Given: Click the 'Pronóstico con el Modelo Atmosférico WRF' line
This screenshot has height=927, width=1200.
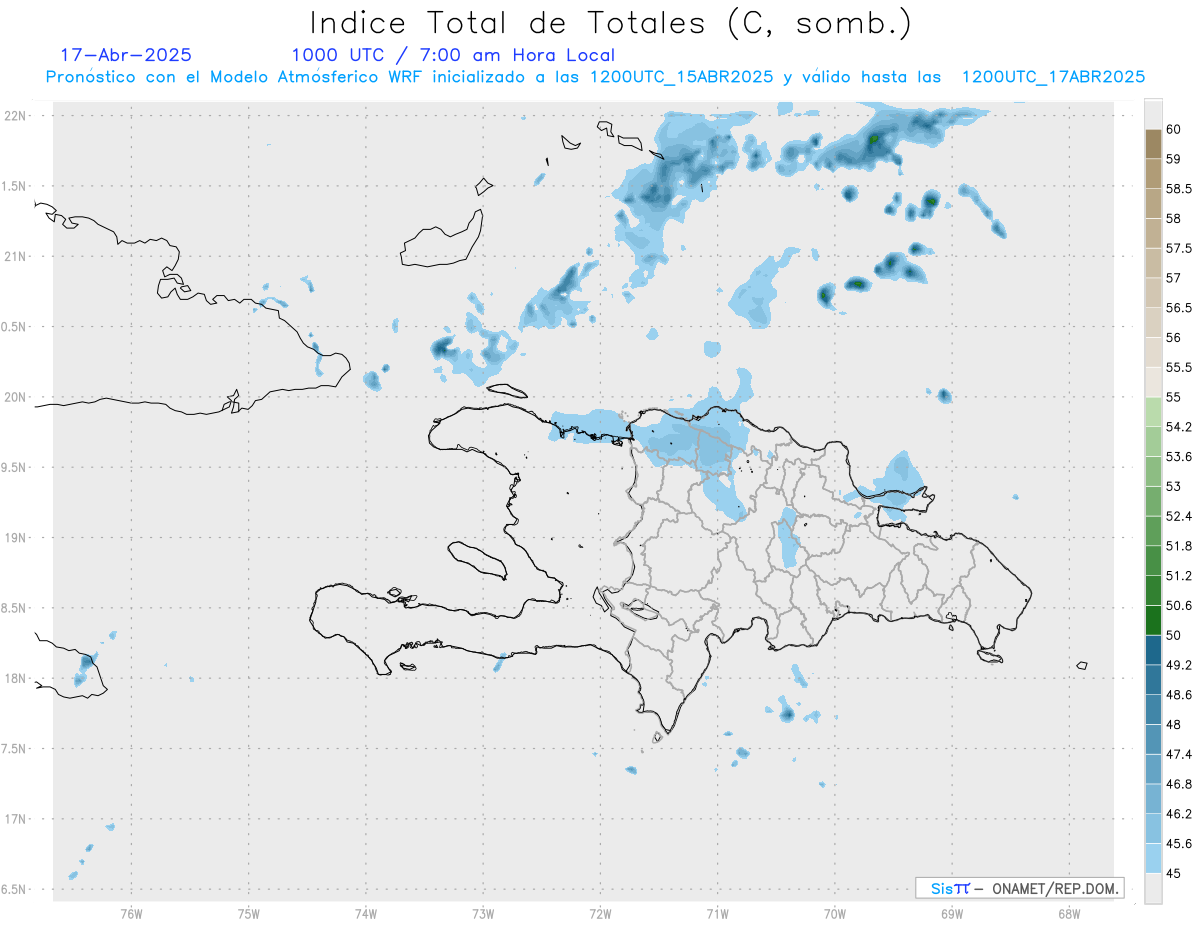Looking at the screenshot, I should (x=595, y=76).
